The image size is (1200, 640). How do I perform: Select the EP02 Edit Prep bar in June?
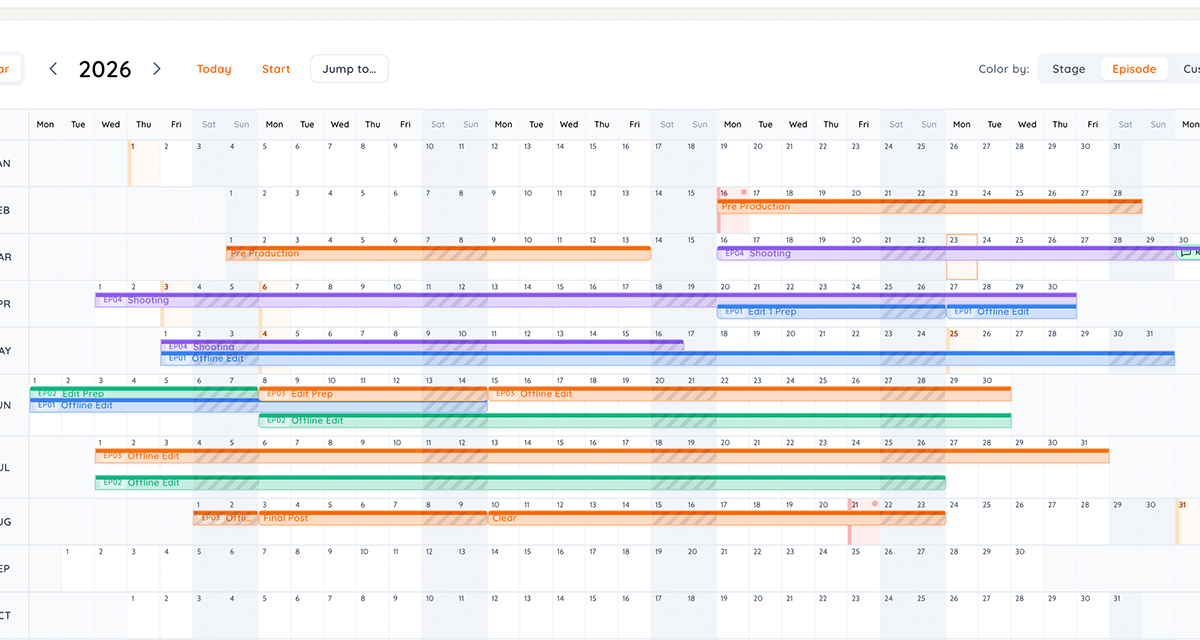coord(144,393)
